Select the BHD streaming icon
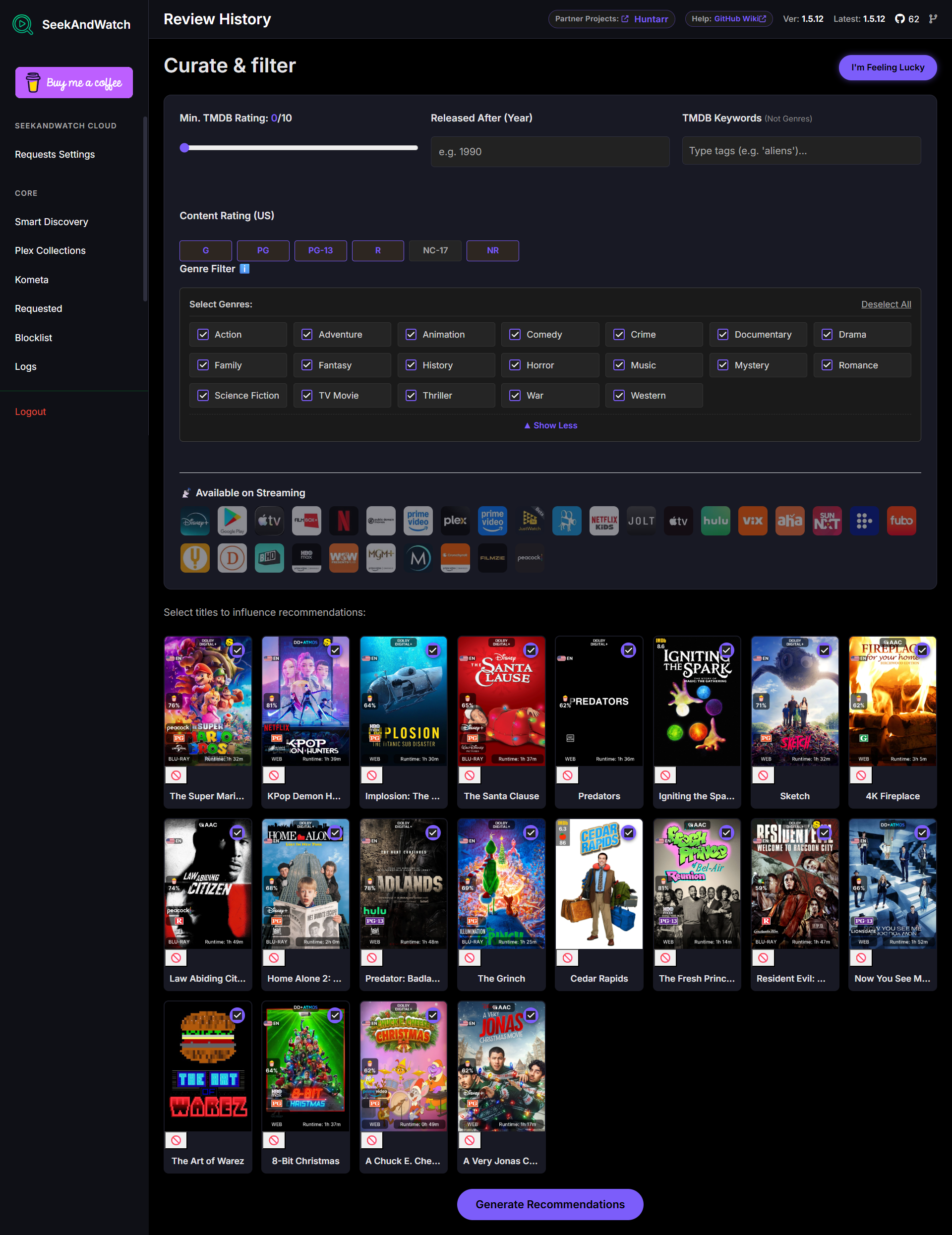 tap(269, 558)
